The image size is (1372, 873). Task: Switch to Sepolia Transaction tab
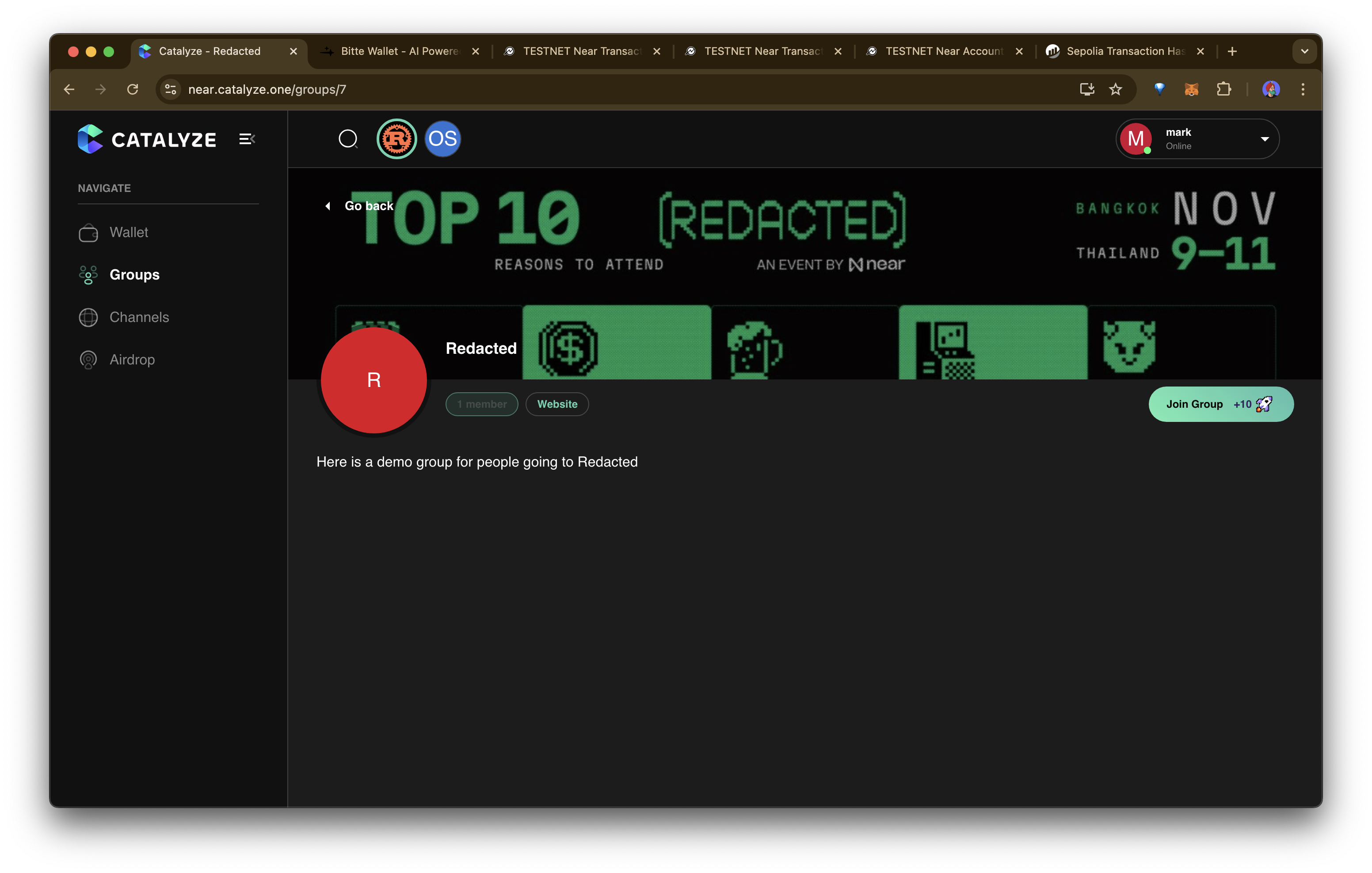coord(1124,51)
